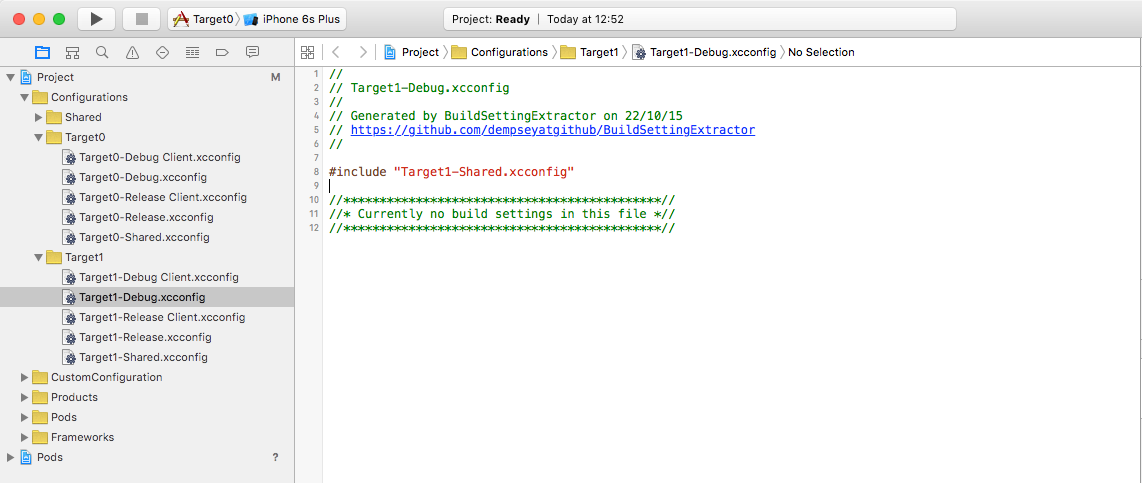Image resolution: width=1142 pixels, height=483 pixels.
Task: Expand the Shared folder
Action: click(x=39, y=117)
